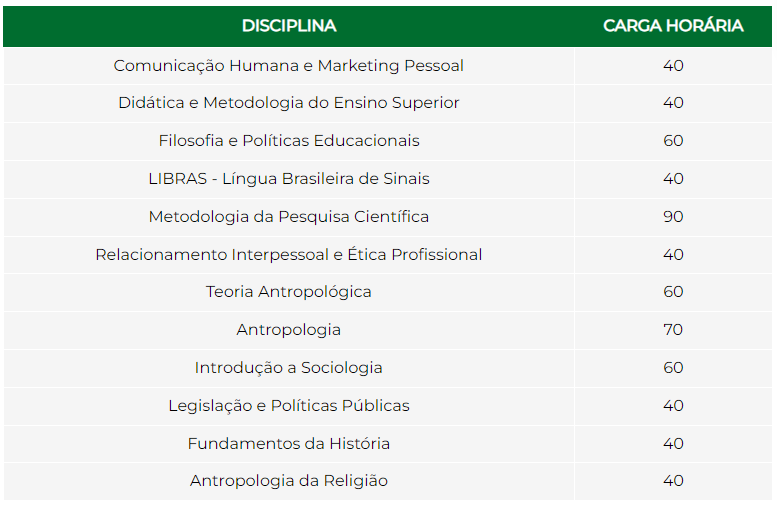Select LIBRAS - Língua Brasileira de Sinais
Image resolution: width=777 pixels, height=505 pixels.
(288, 178)
